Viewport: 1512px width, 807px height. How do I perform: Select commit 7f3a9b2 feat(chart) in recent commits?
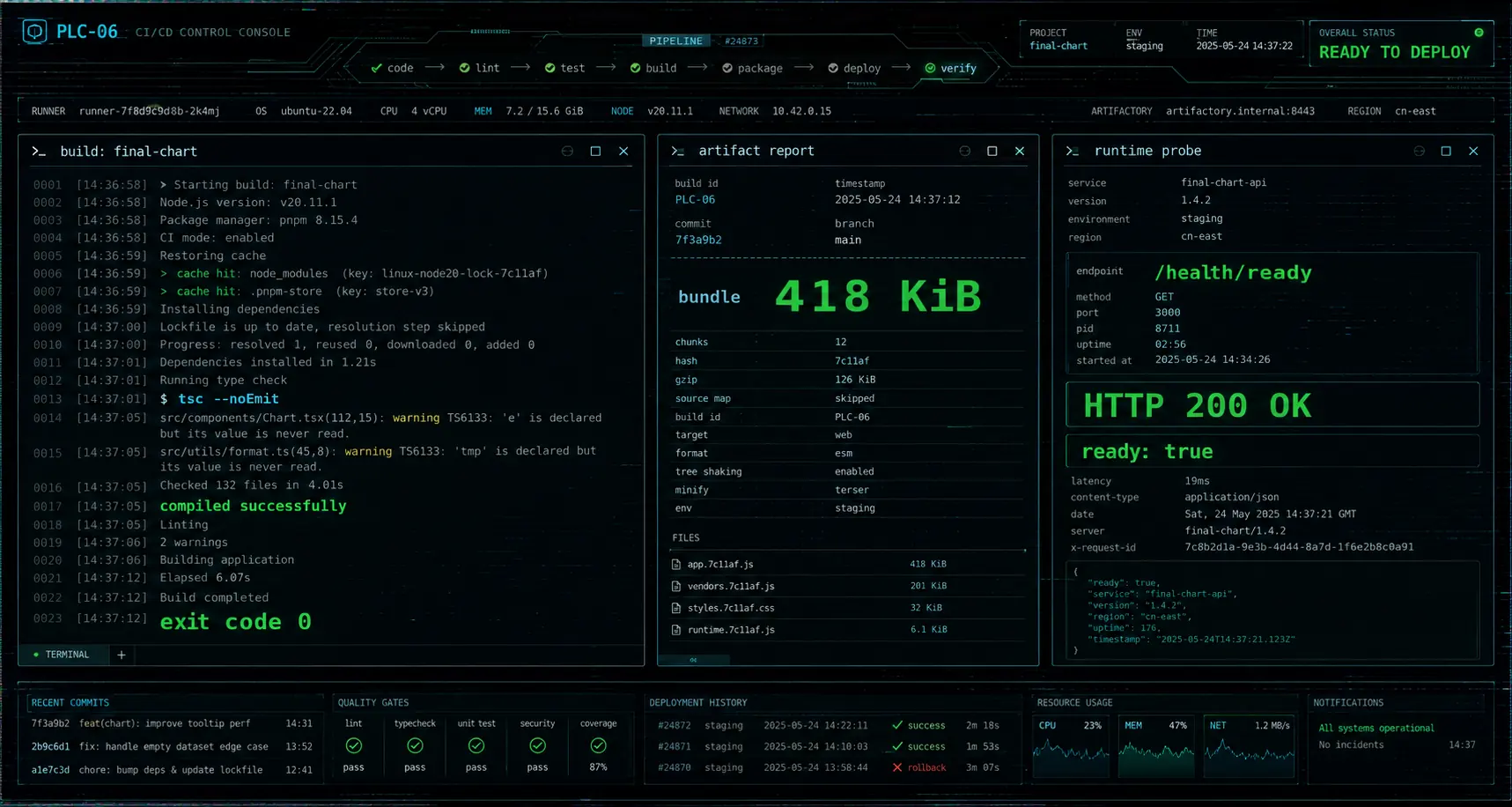coord(172,723)
